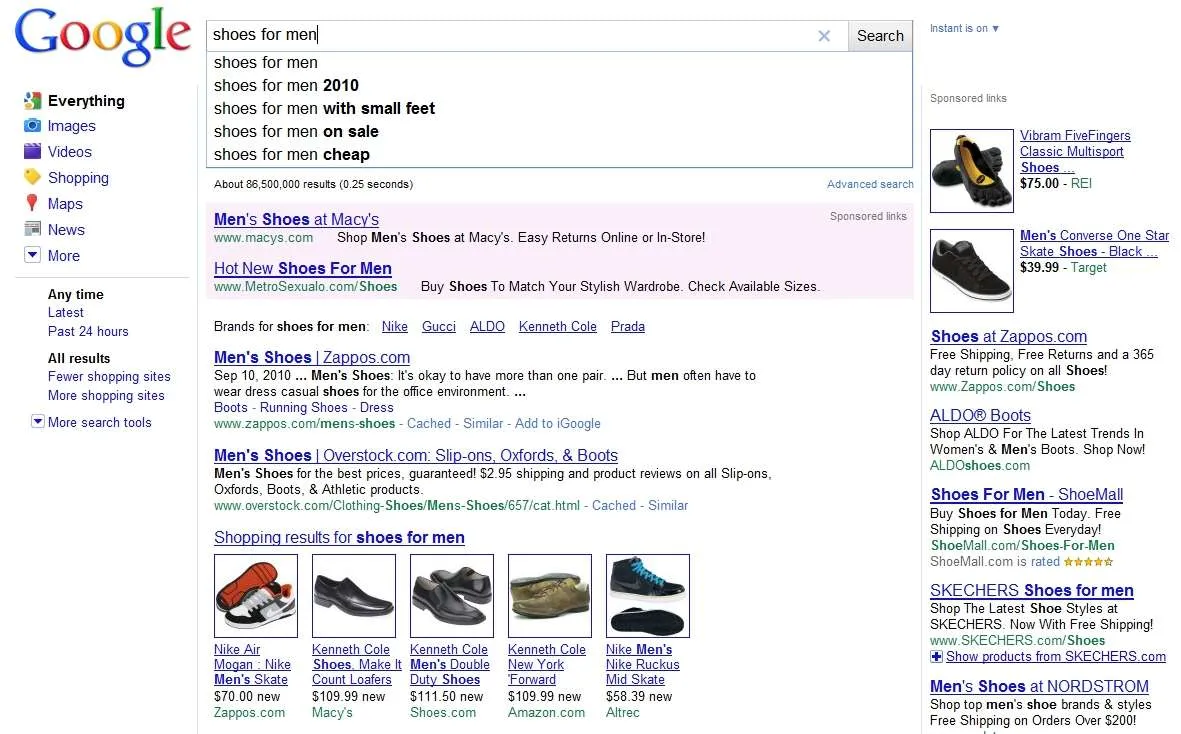Open Men's Converse One Star Skate link
Viewport: 1181px width, 734px height.
point(1094,243)
